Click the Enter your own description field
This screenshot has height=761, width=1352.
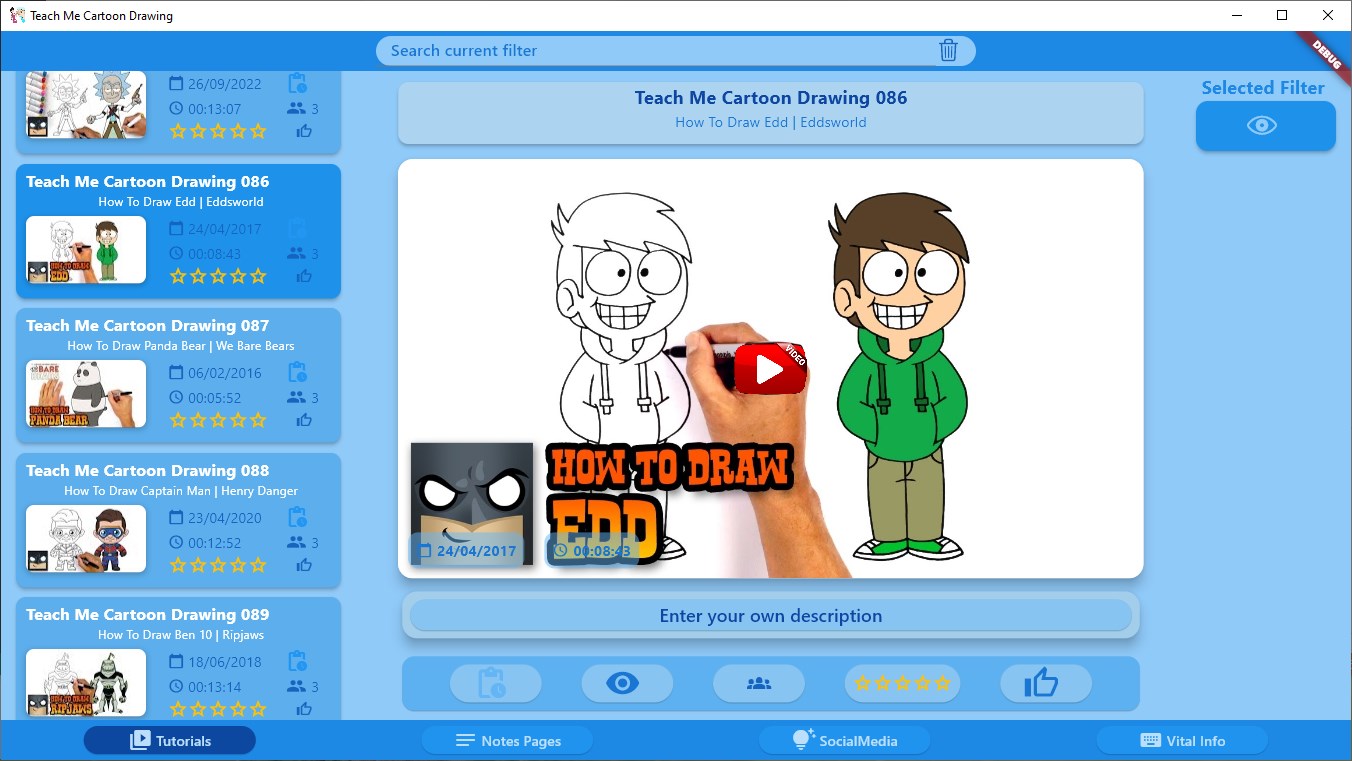(x=771, y=616)
